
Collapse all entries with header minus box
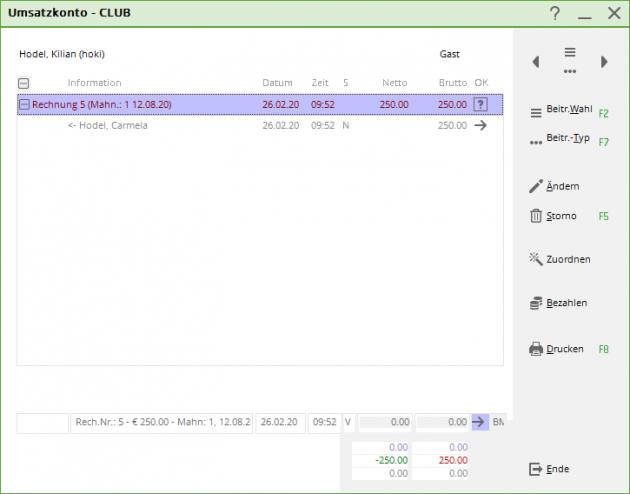pyautogui.click(x=23, y=83)
